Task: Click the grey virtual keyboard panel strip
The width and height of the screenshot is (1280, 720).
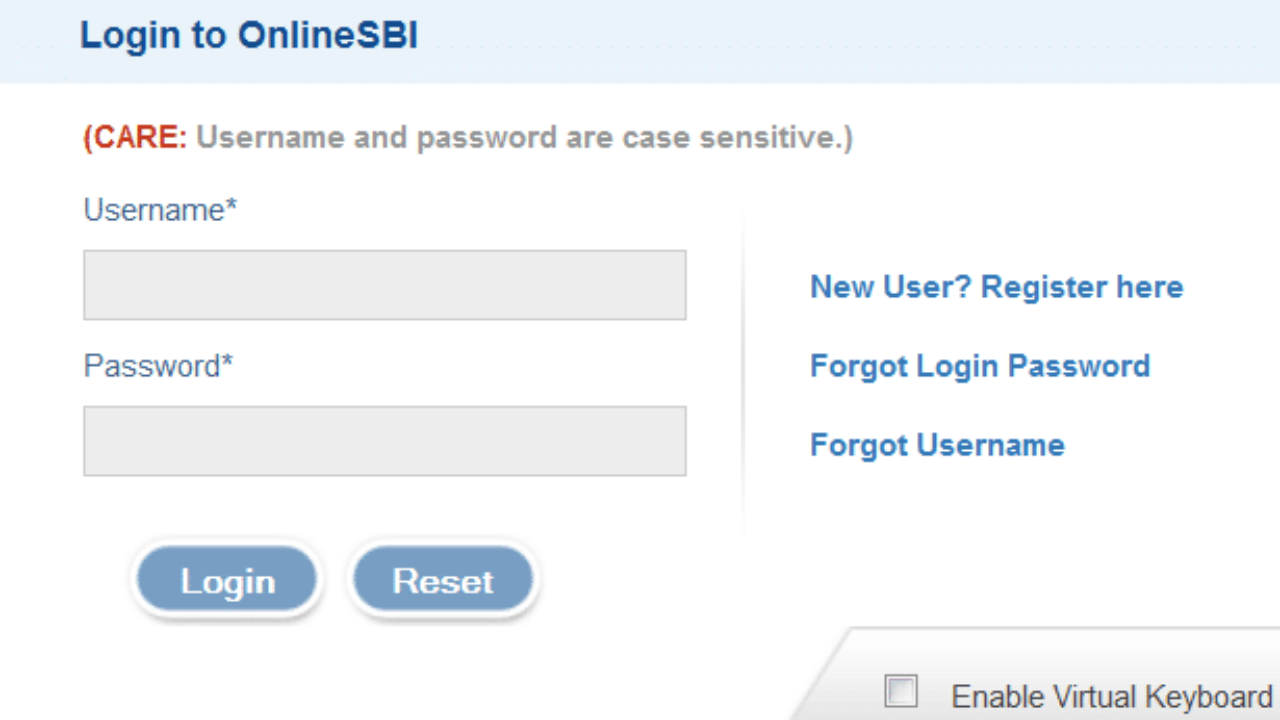Action: (1040, 675)
